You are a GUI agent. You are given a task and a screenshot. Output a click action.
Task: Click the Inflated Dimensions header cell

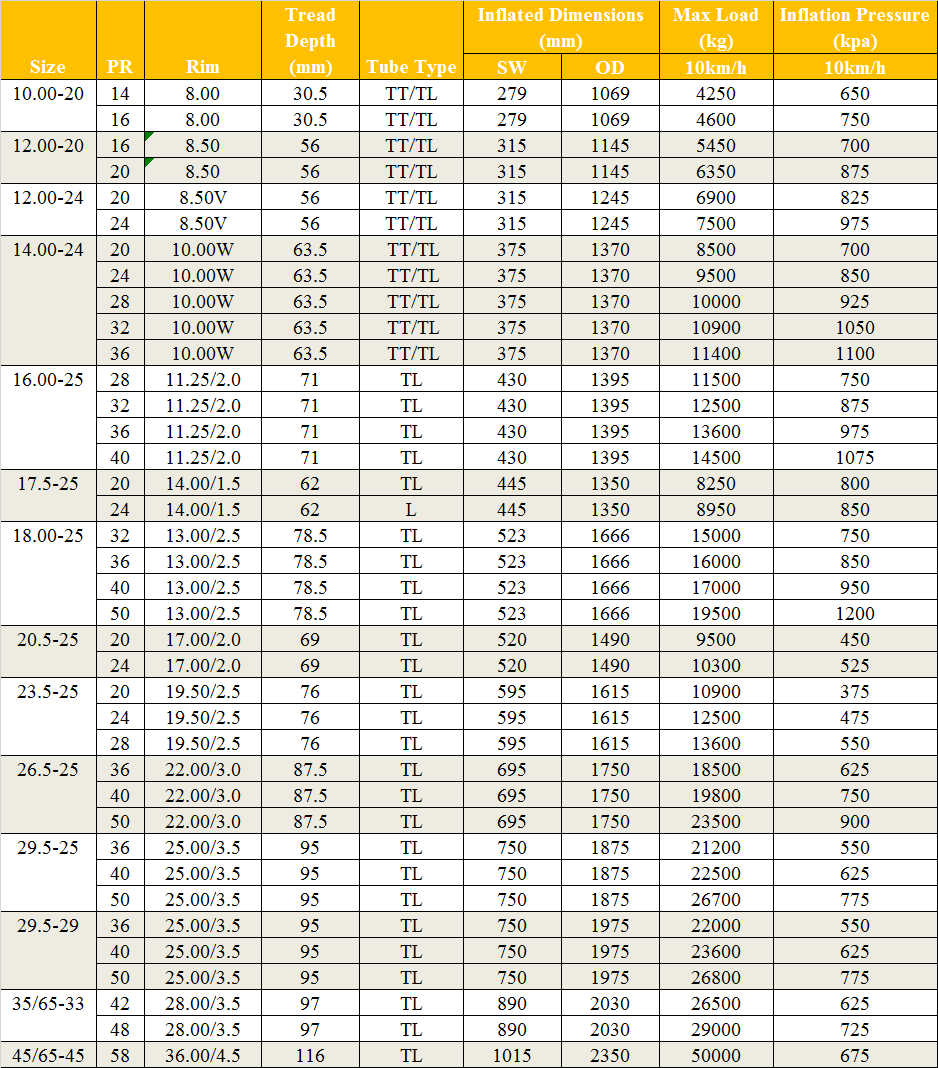click(560, 28)
